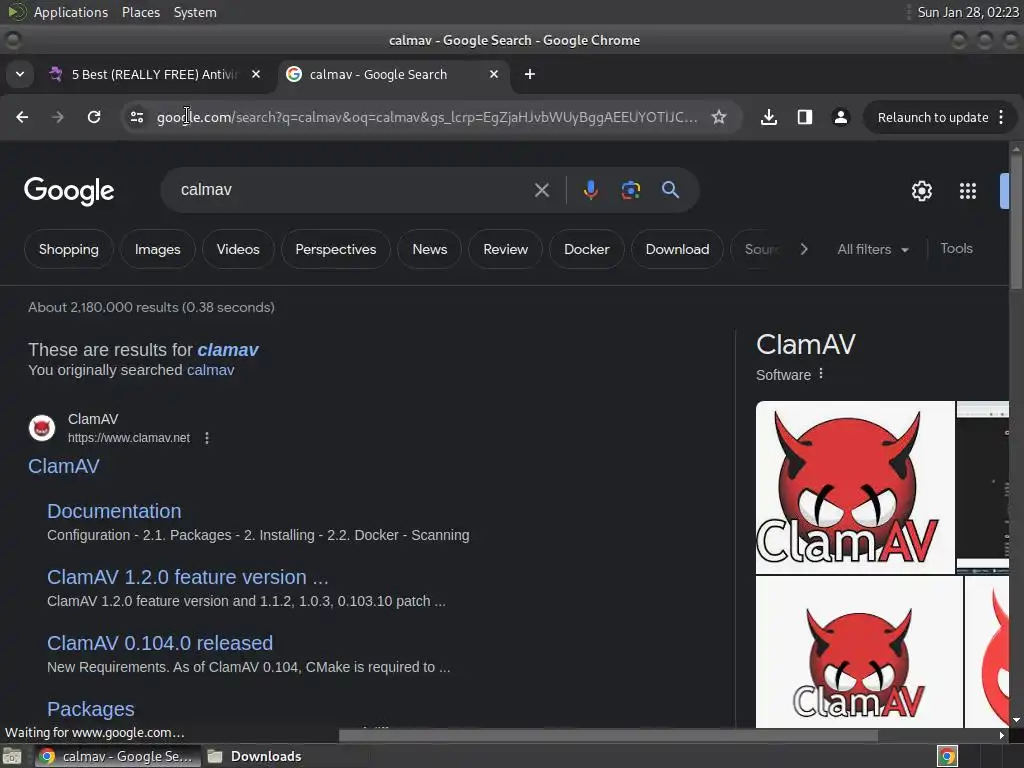
Task: Select calmav Google Search taskbar entry
Action: coord(116,756)
